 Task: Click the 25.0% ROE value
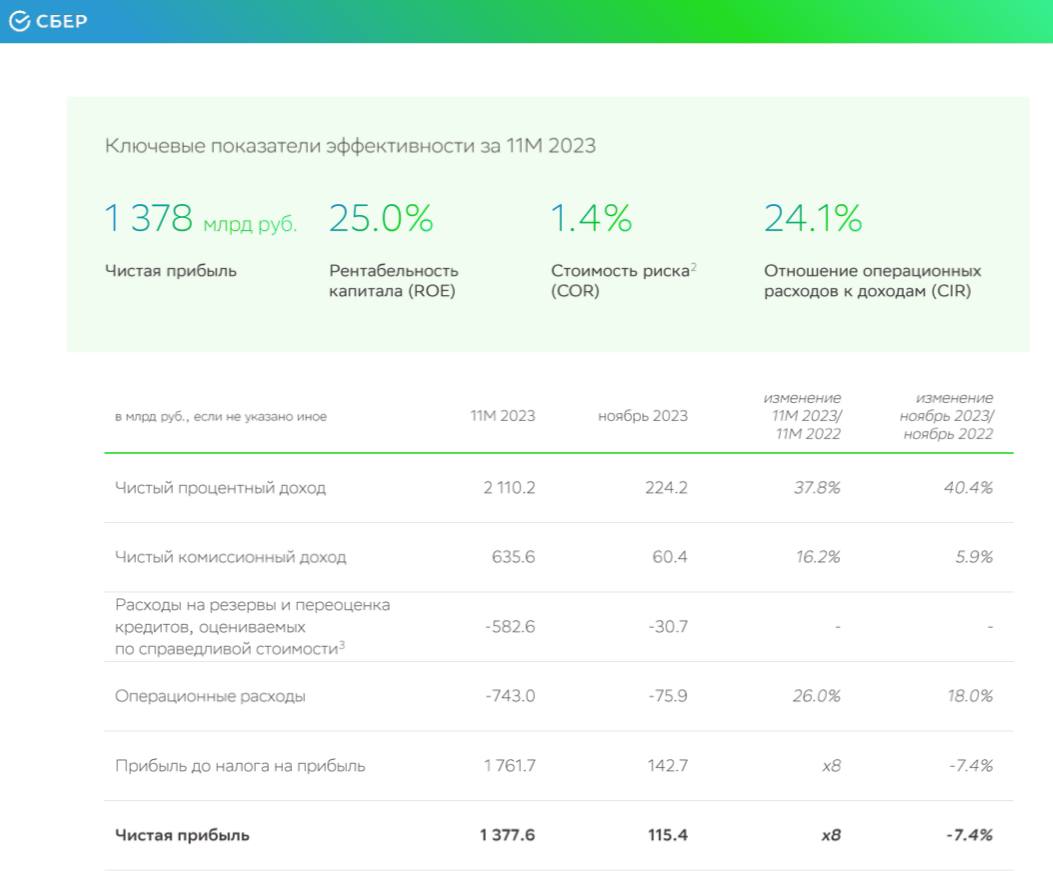381,218
